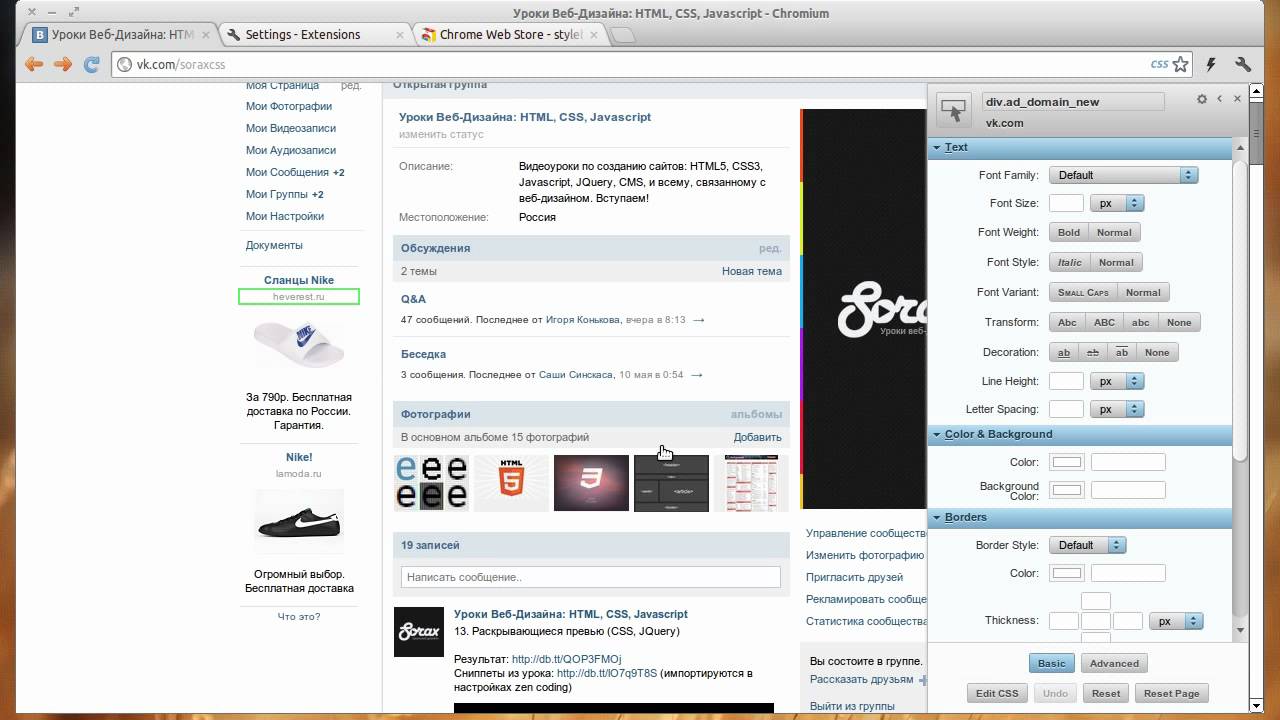Select strikethrough ab decoration

[1093, 352]
